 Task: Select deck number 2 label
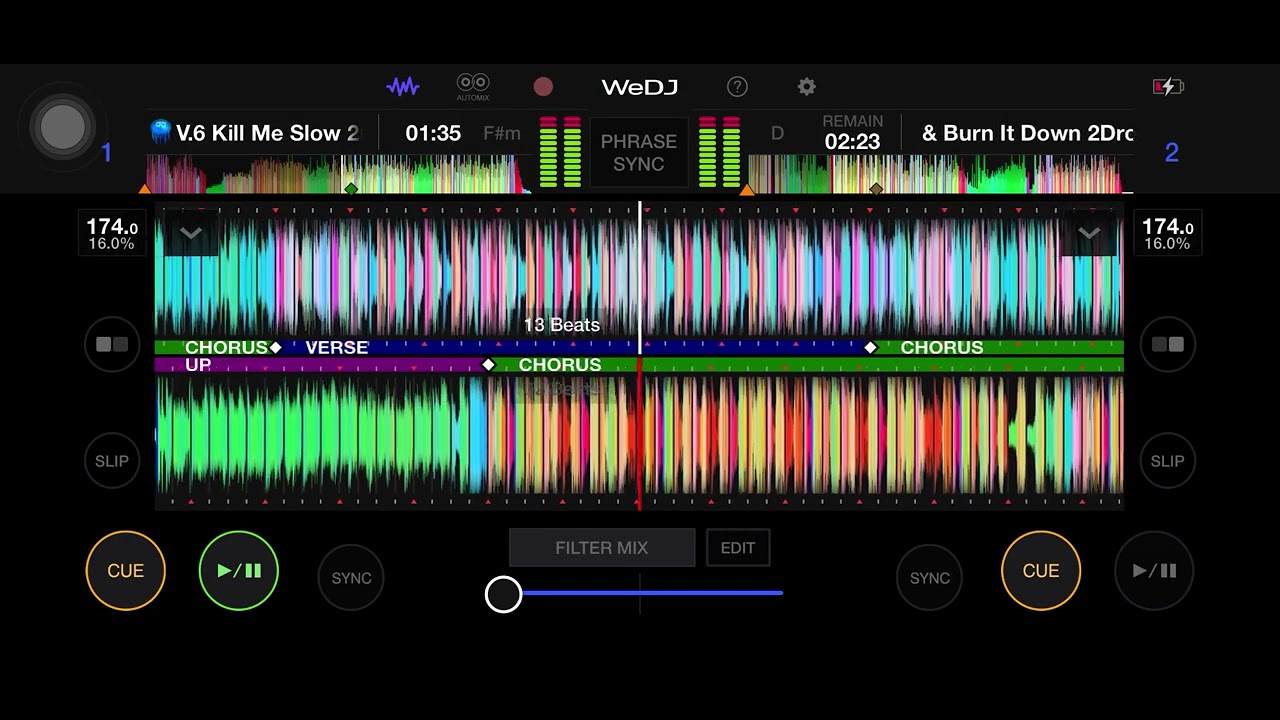pos(1172,153)
